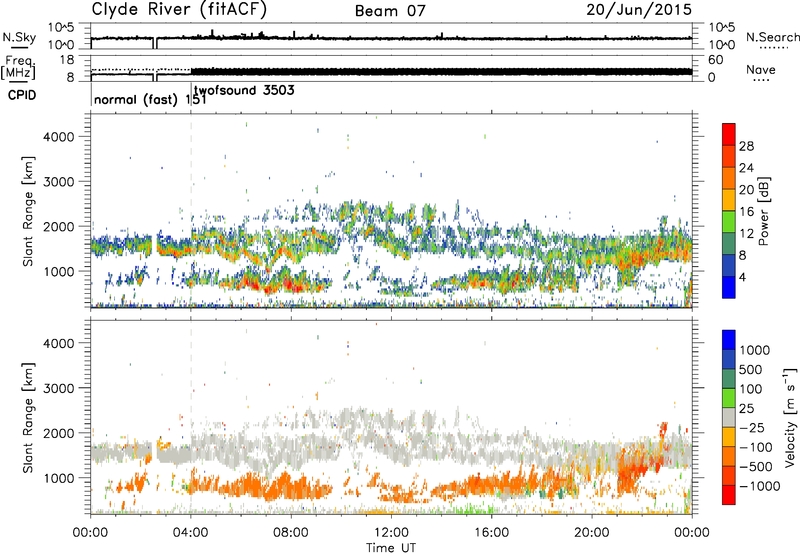Click the '28' tick on Power colorbar
Viewport: 800px width, 554px height.
746,146
